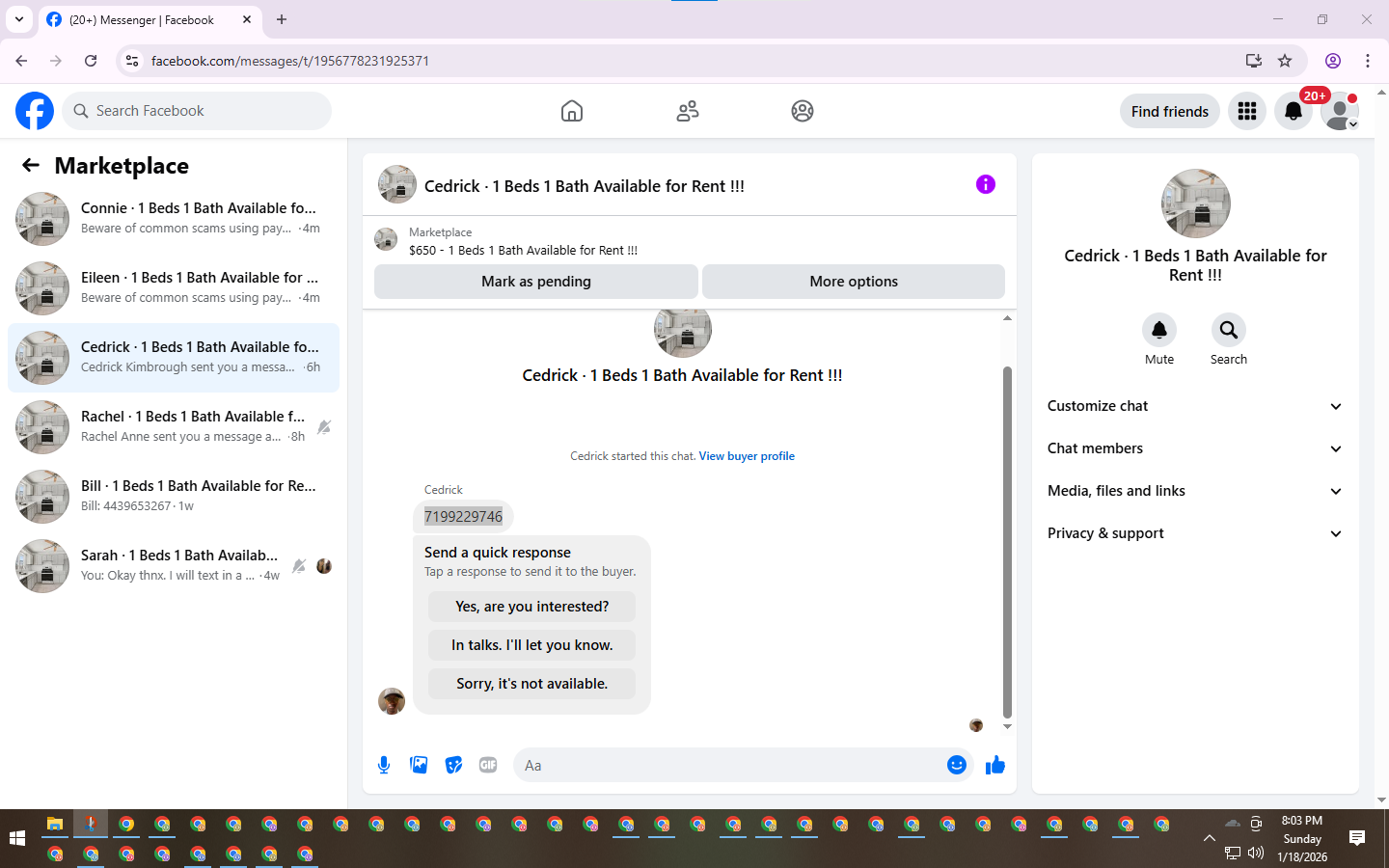This screenshot has width=1389, height=868.
Task: Open the Bill conversation
Action: [x=174, y=497]
